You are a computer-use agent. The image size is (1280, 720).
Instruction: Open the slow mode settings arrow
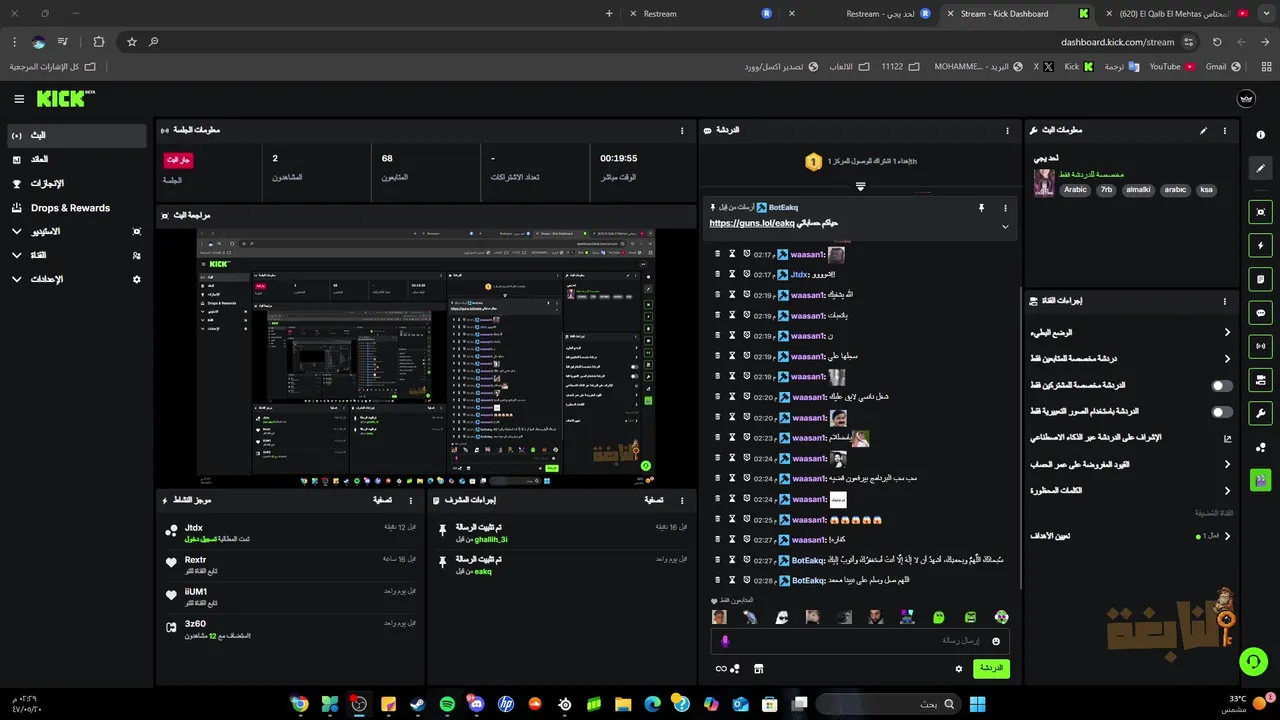(1227, 333)
